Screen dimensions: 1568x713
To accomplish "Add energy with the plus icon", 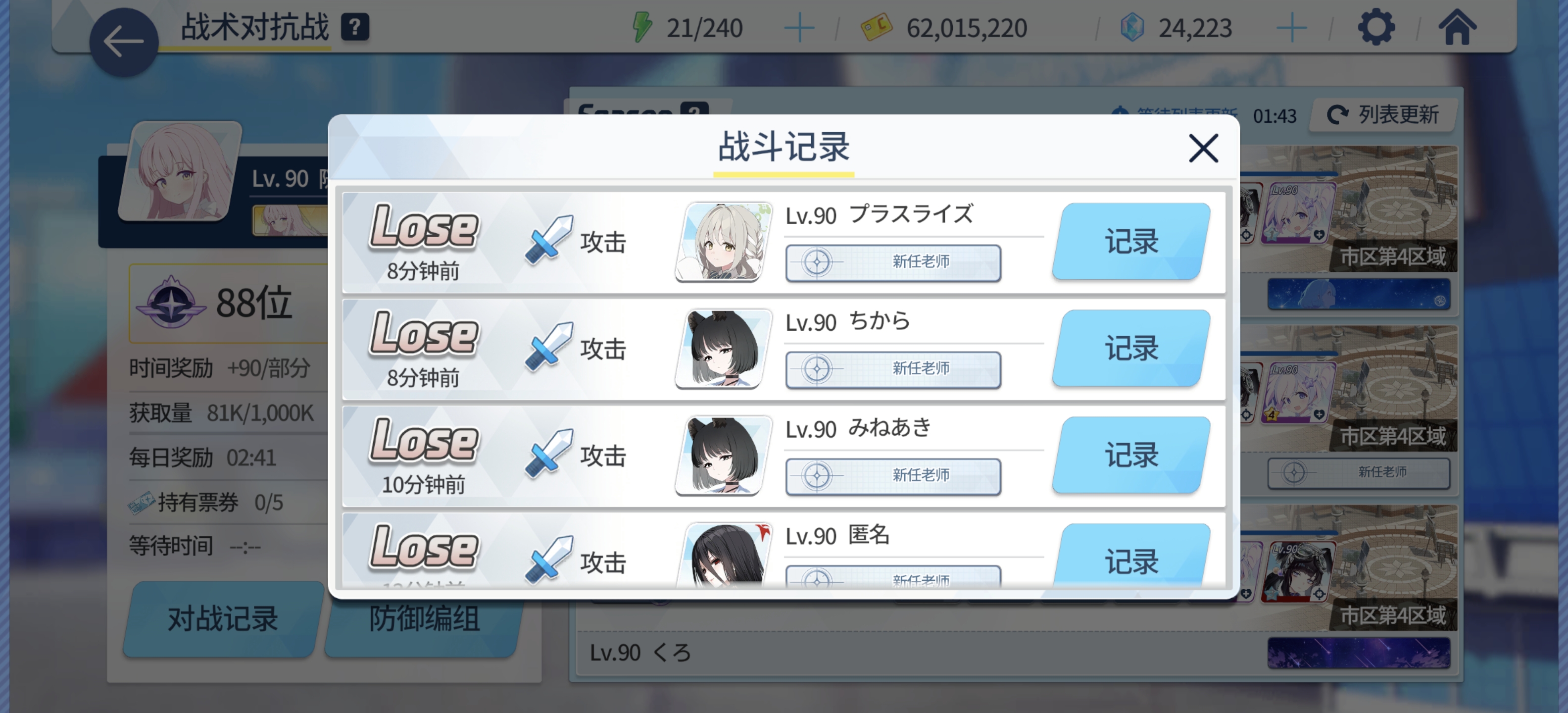I will click(799, 28).
